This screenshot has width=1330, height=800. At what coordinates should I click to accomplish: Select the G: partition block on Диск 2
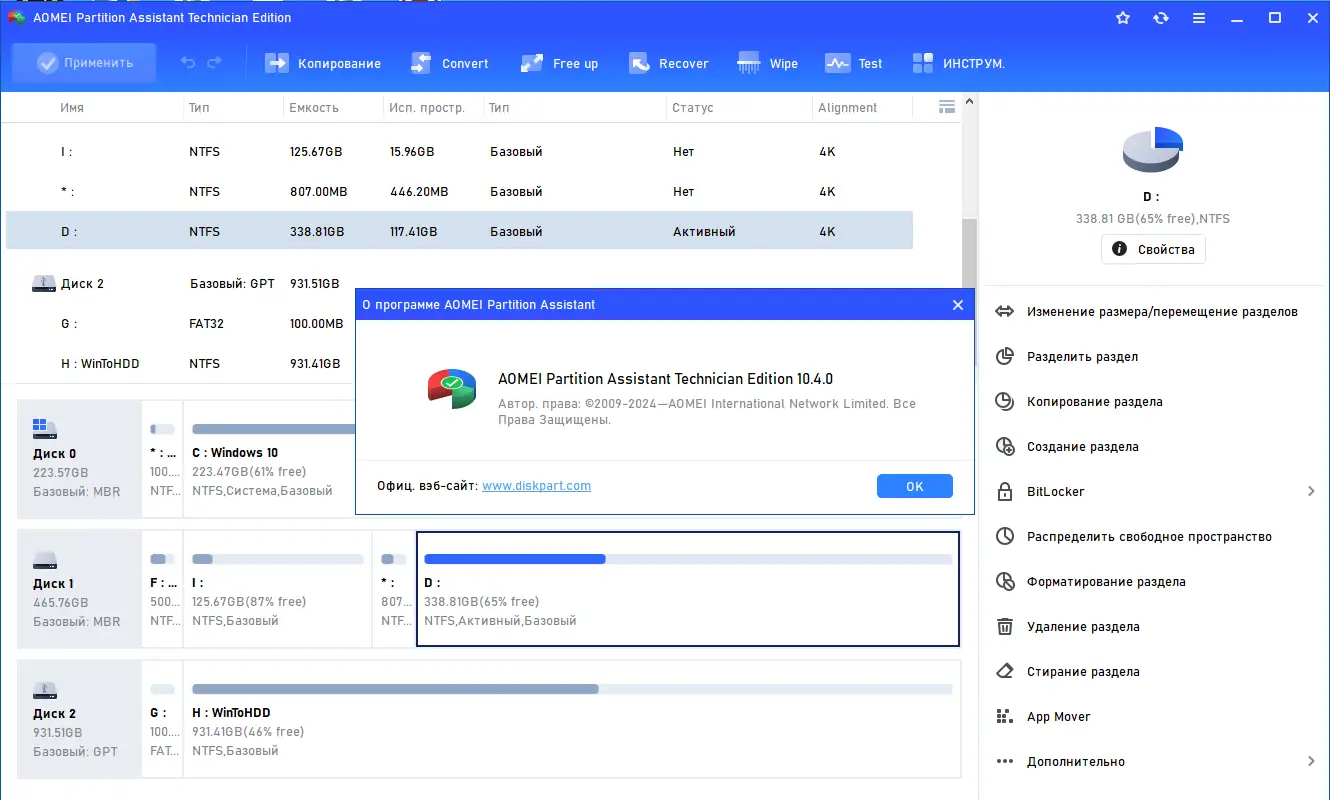[162, 719]
